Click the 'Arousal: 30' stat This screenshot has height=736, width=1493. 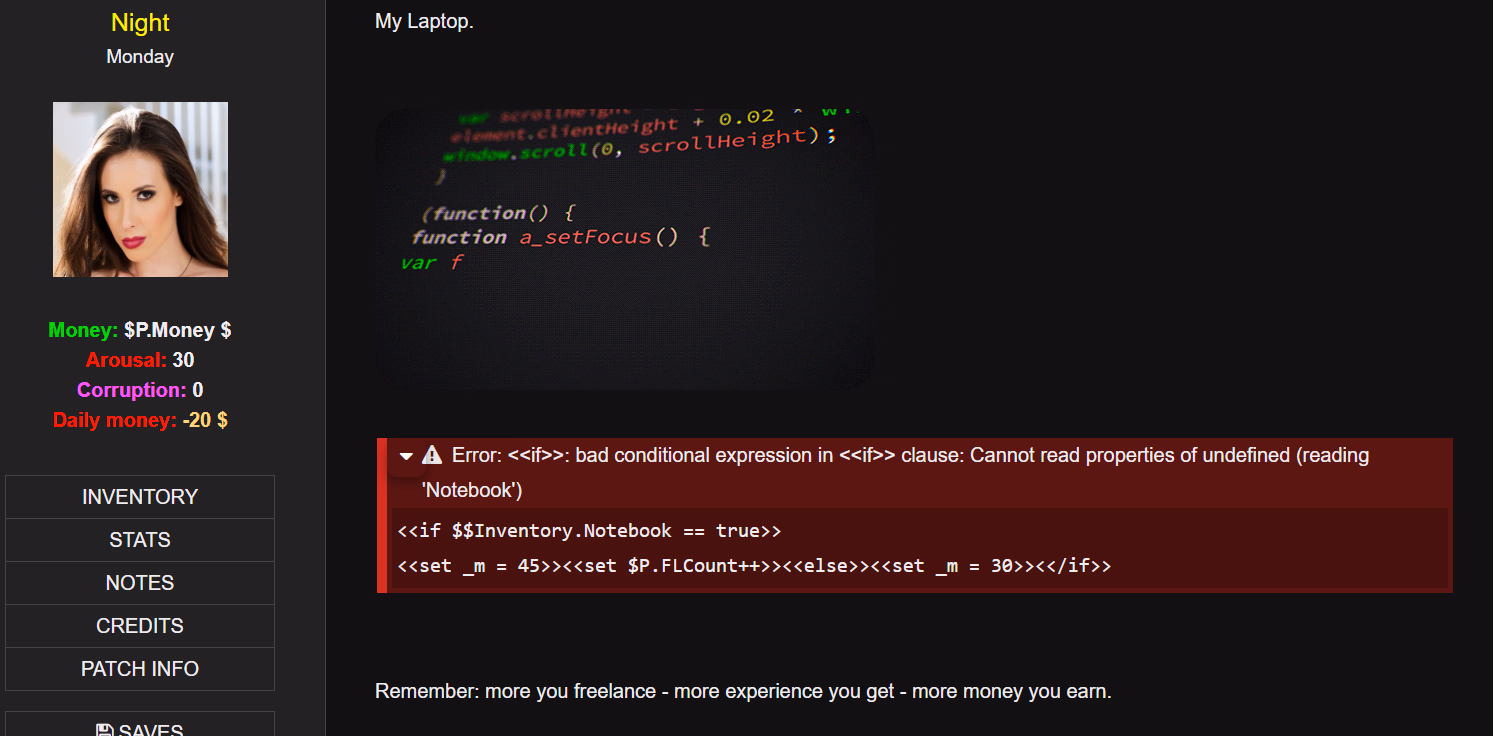(140, 360)
